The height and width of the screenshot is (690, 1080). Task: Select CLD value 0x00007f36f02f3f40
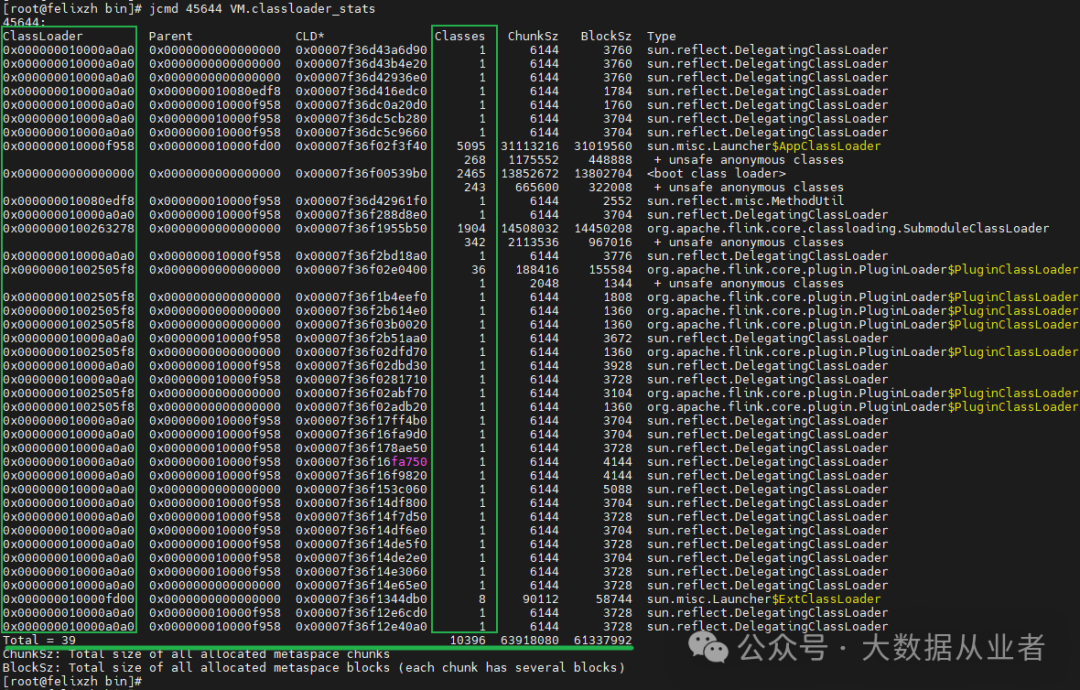click(361, 146)
